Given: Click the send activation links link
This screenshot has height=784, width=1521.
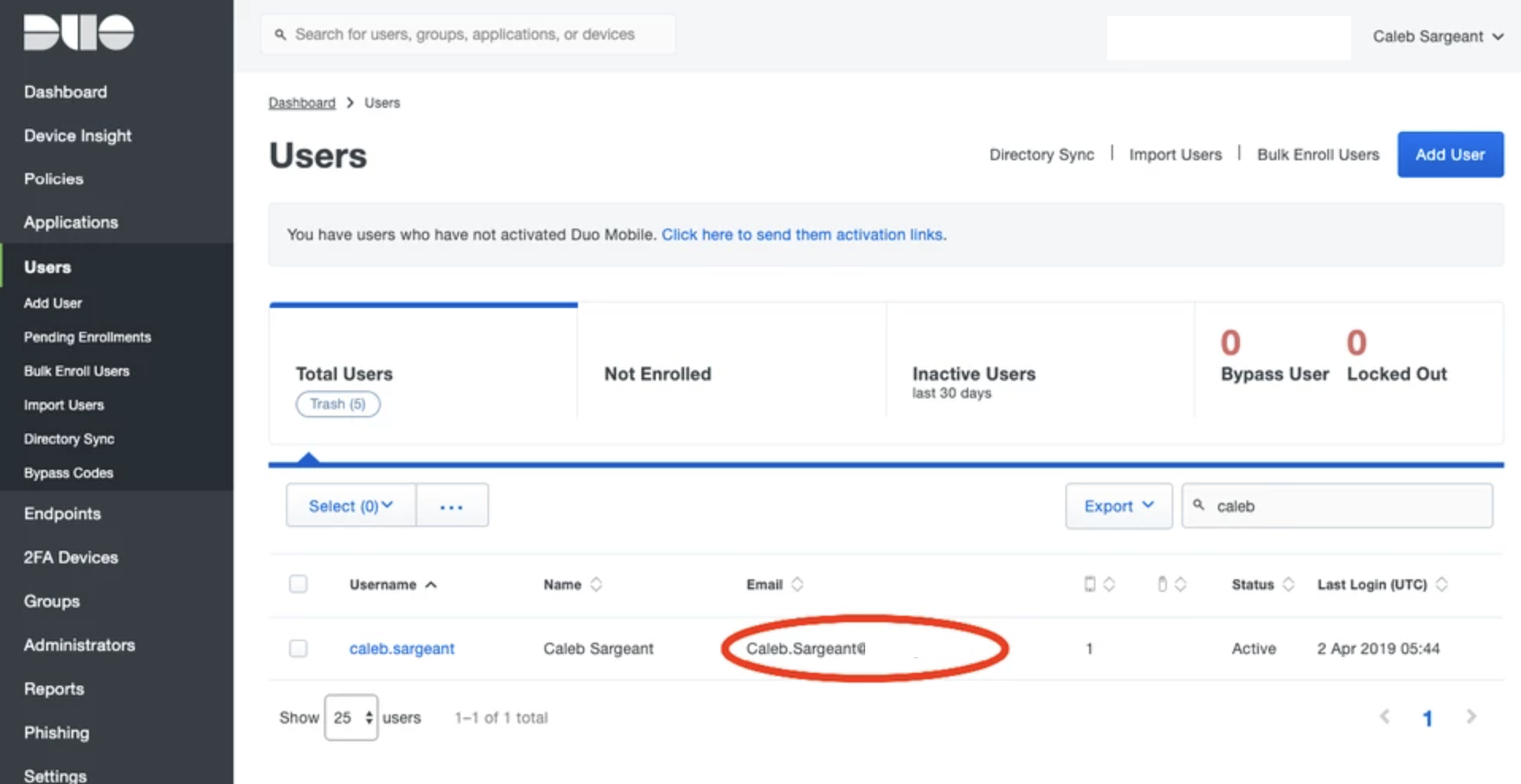Looking at the screenshot, I should pos(803,235).
